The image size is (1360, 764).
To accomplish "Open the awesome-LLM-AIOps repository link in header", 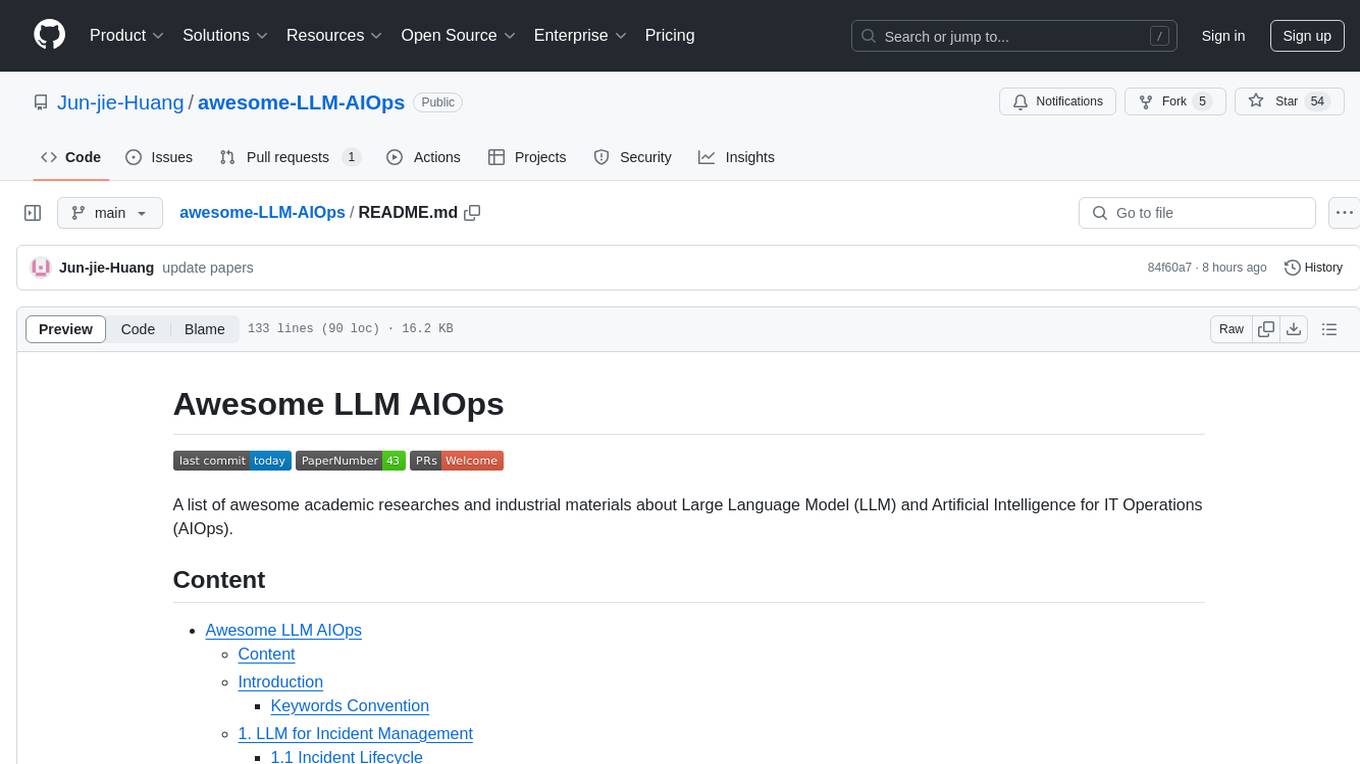I will [301, 102].
